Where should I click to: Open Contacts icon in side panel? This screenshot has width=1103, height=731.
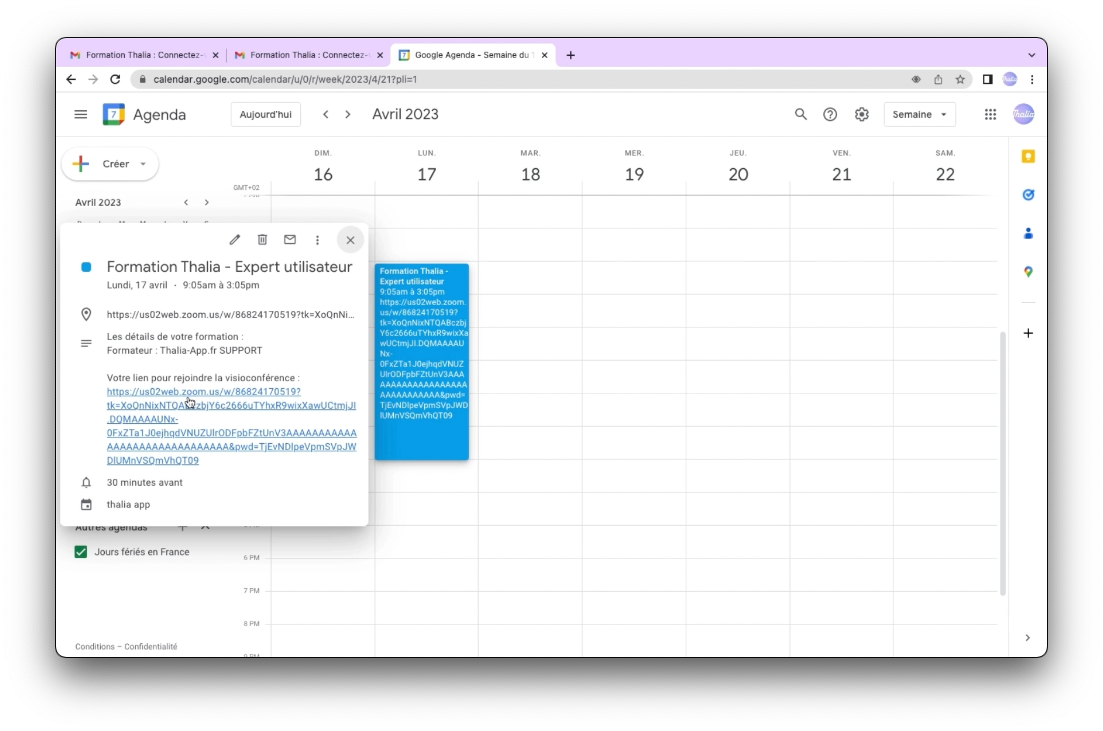click(x=1028, y=233)
